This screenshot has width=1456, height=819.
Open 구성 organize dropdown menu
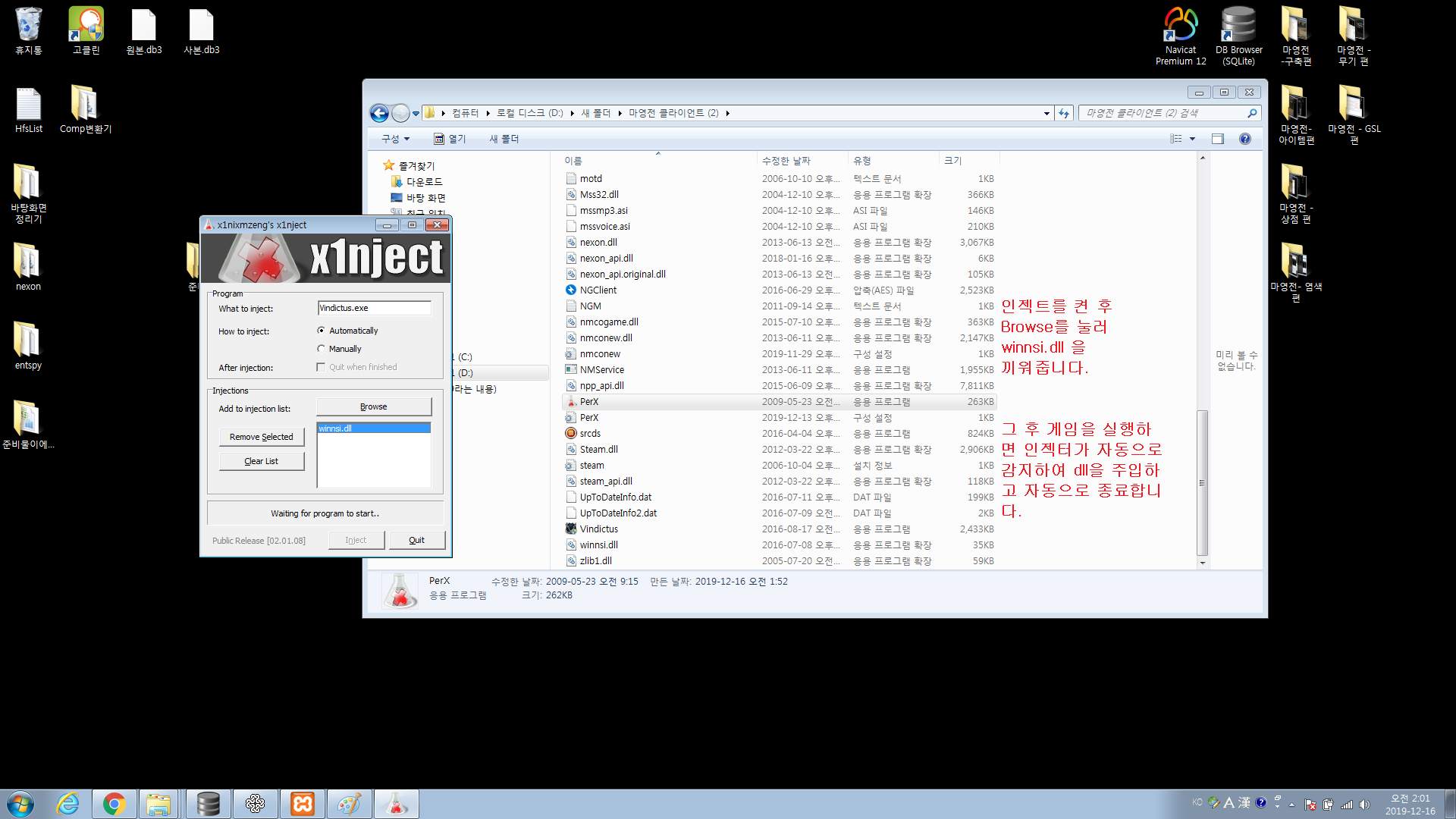pos(395,139)
